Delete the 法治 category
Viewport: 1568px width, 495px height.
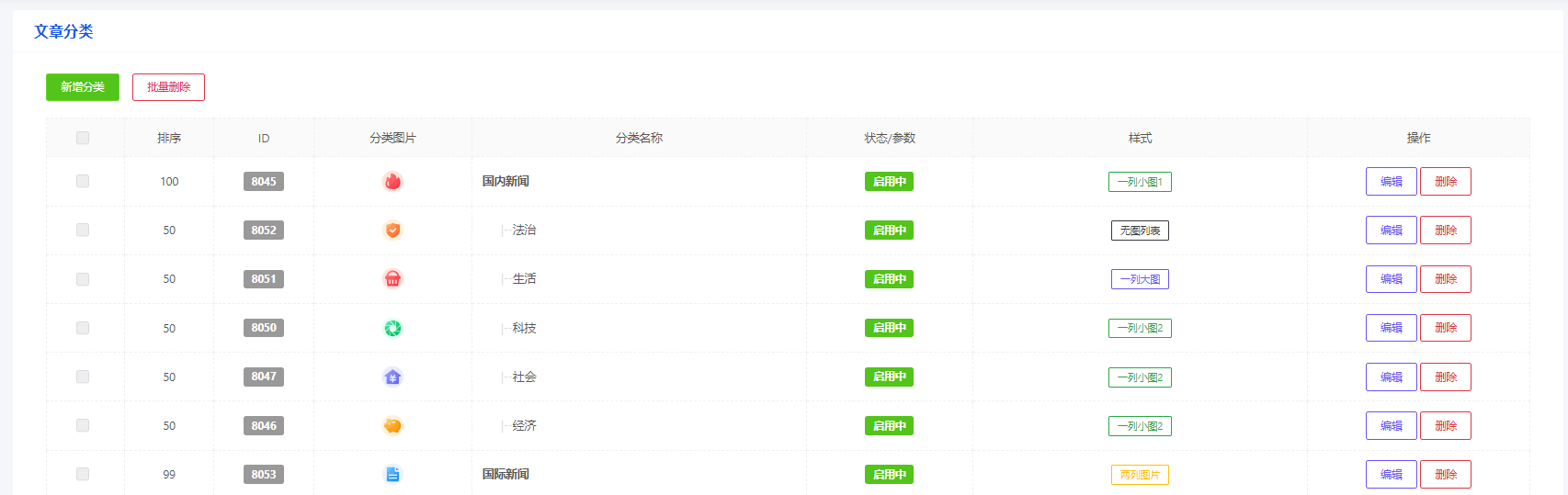click(x=1445, y=231)
